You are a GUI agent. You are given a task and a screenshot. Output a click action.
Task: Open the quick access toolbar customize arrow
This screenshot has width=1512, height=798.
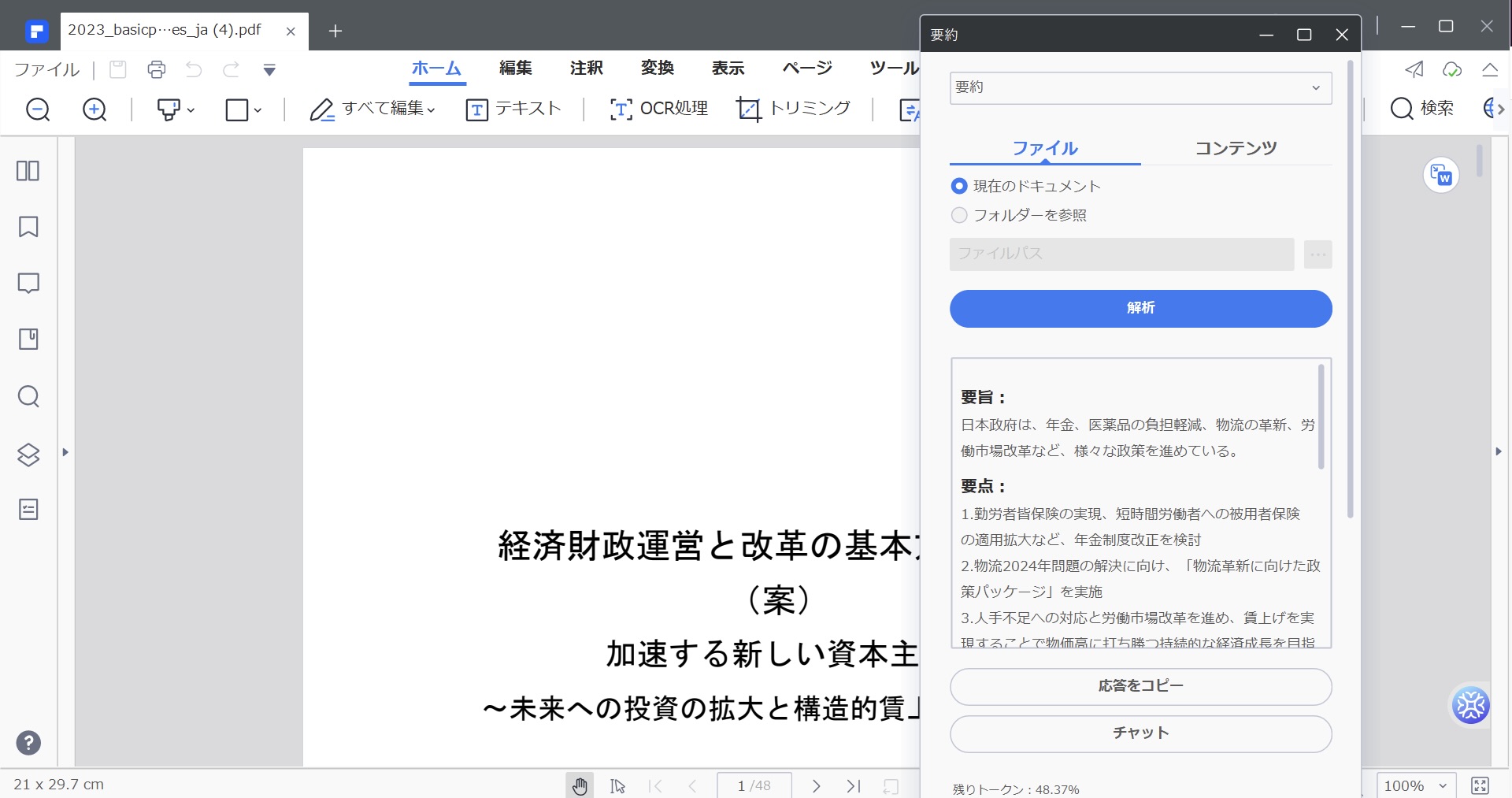pos(269,70)
